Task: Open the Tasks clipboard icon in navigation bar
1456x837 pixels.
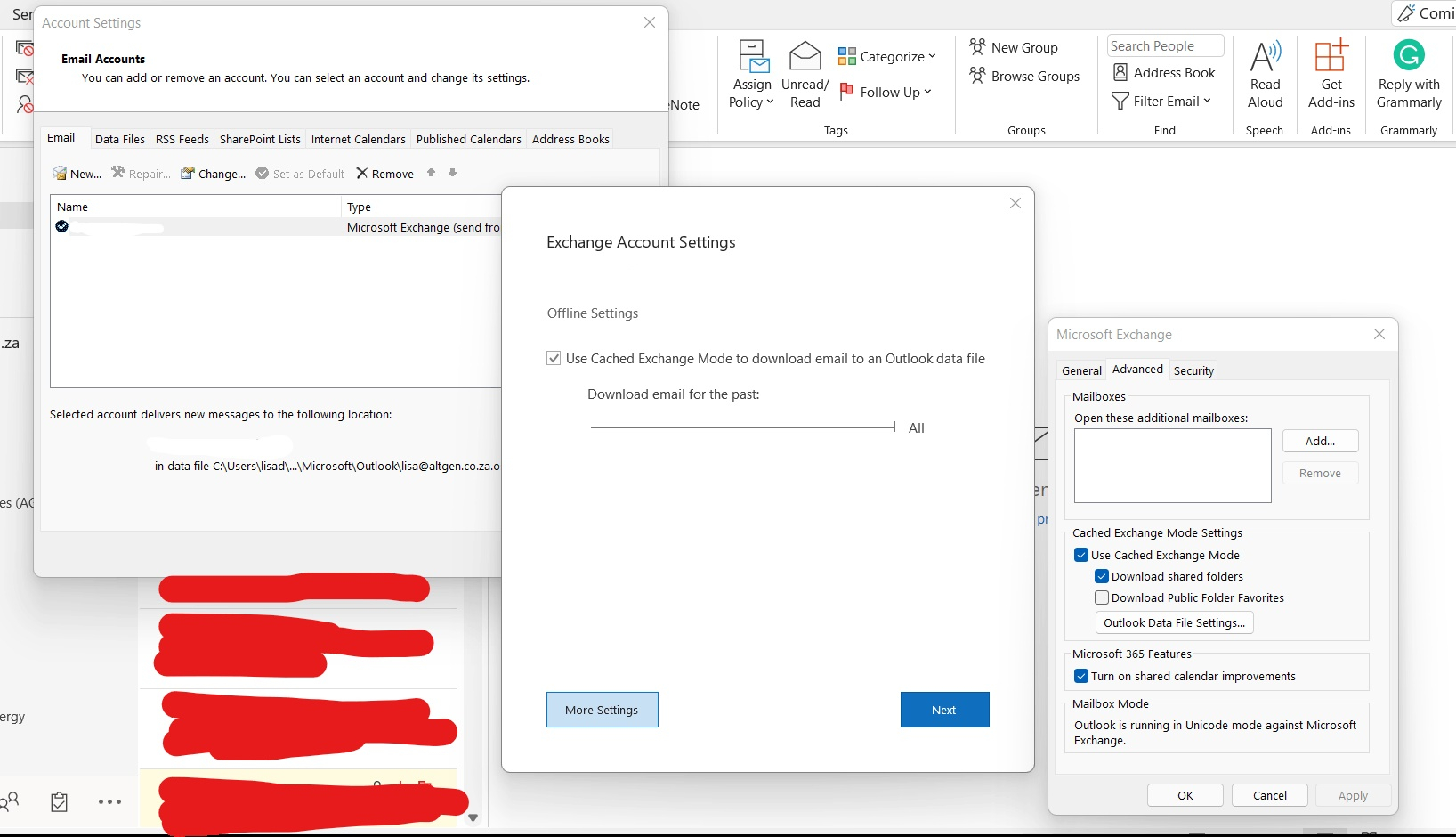Action: point(59,802)
